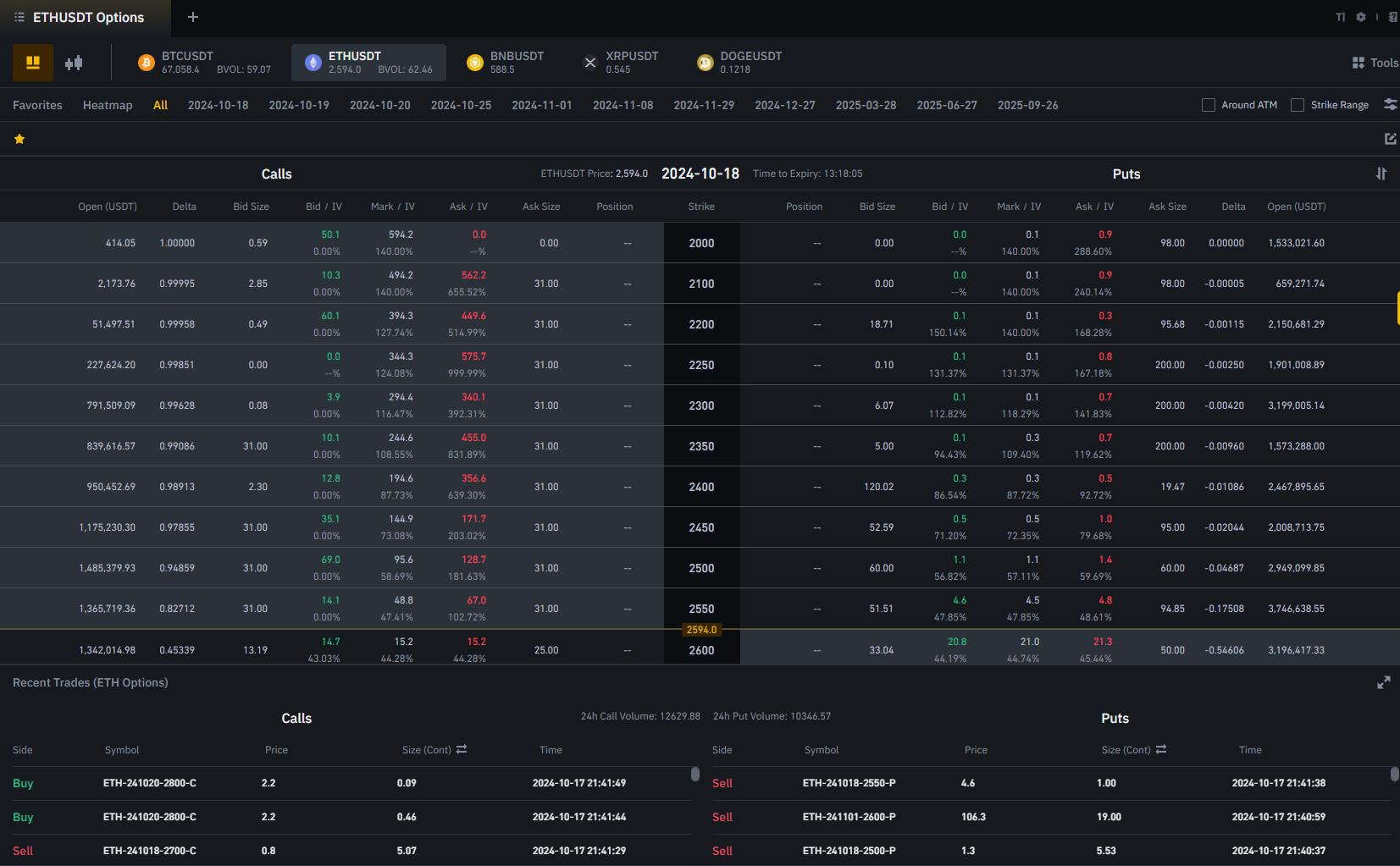Click the yellow side tab at right edge
Viewport: 1400px width, 866px height.
[1397, 308]
